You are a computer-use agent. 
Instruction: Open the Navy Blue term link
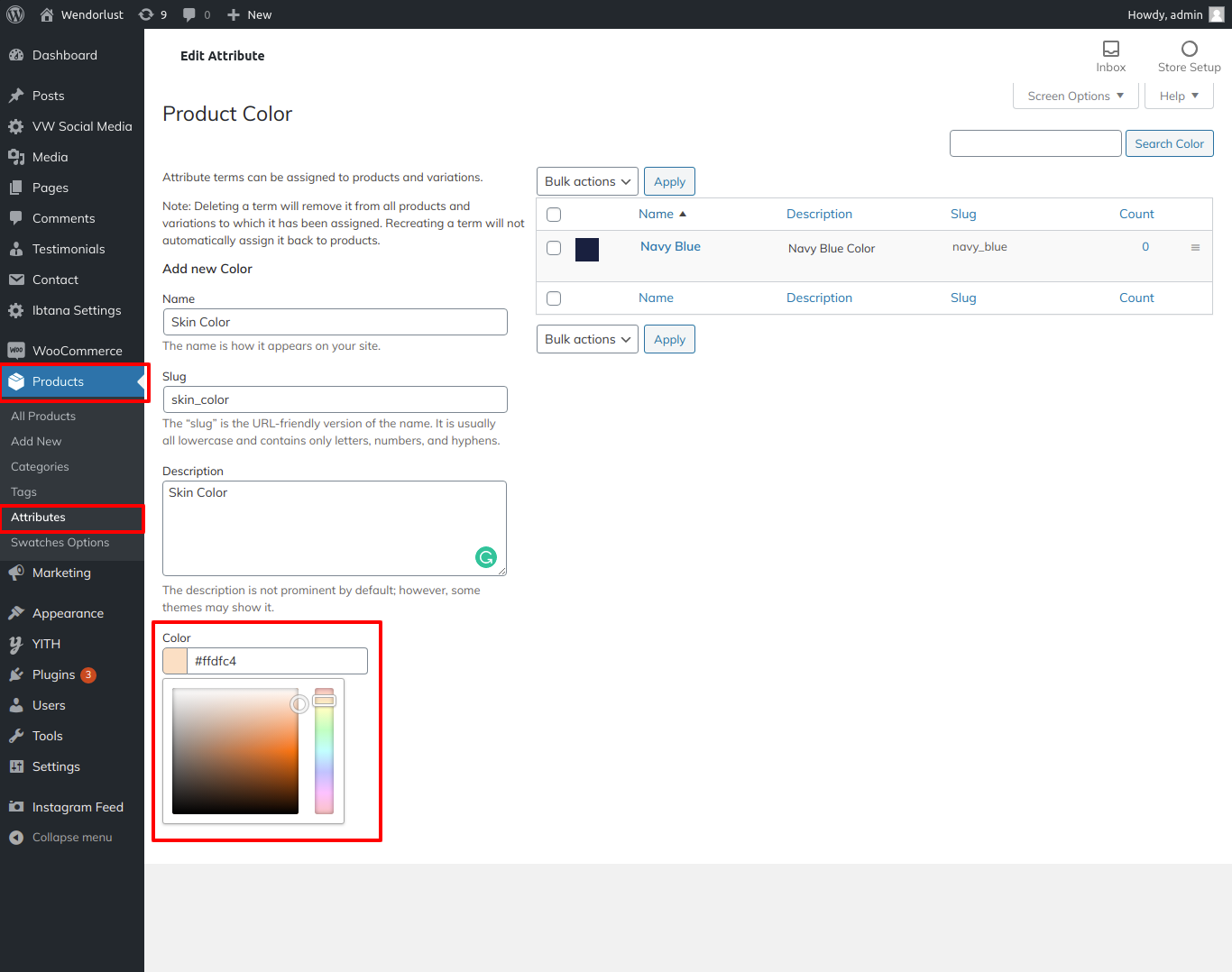[x=670, y=246]
